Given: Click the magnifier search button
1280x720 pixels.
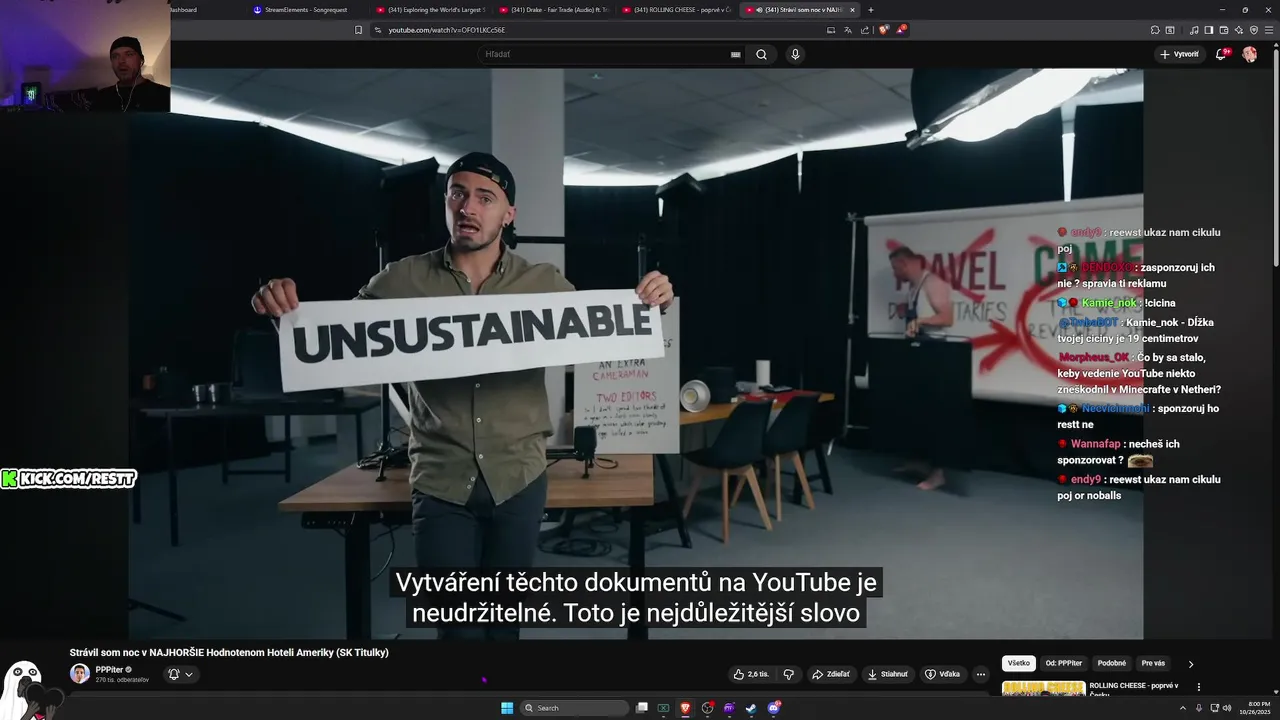Looking at the screenshot, I should pyautogui.click(x=761, y=54).
